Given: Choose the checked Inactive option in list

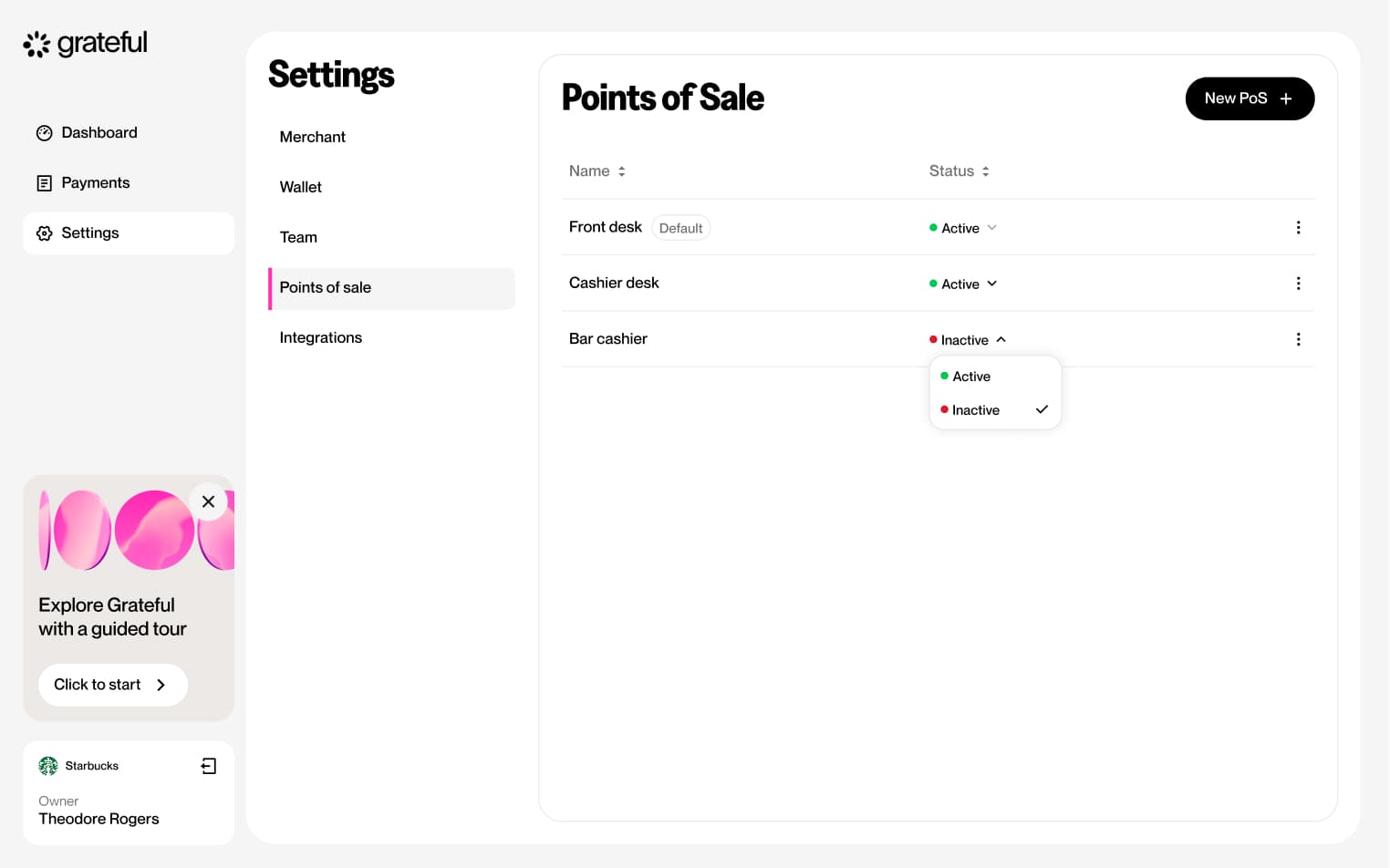Looking at the screenshot, I should pyautogui.click(x=976, y=410).
